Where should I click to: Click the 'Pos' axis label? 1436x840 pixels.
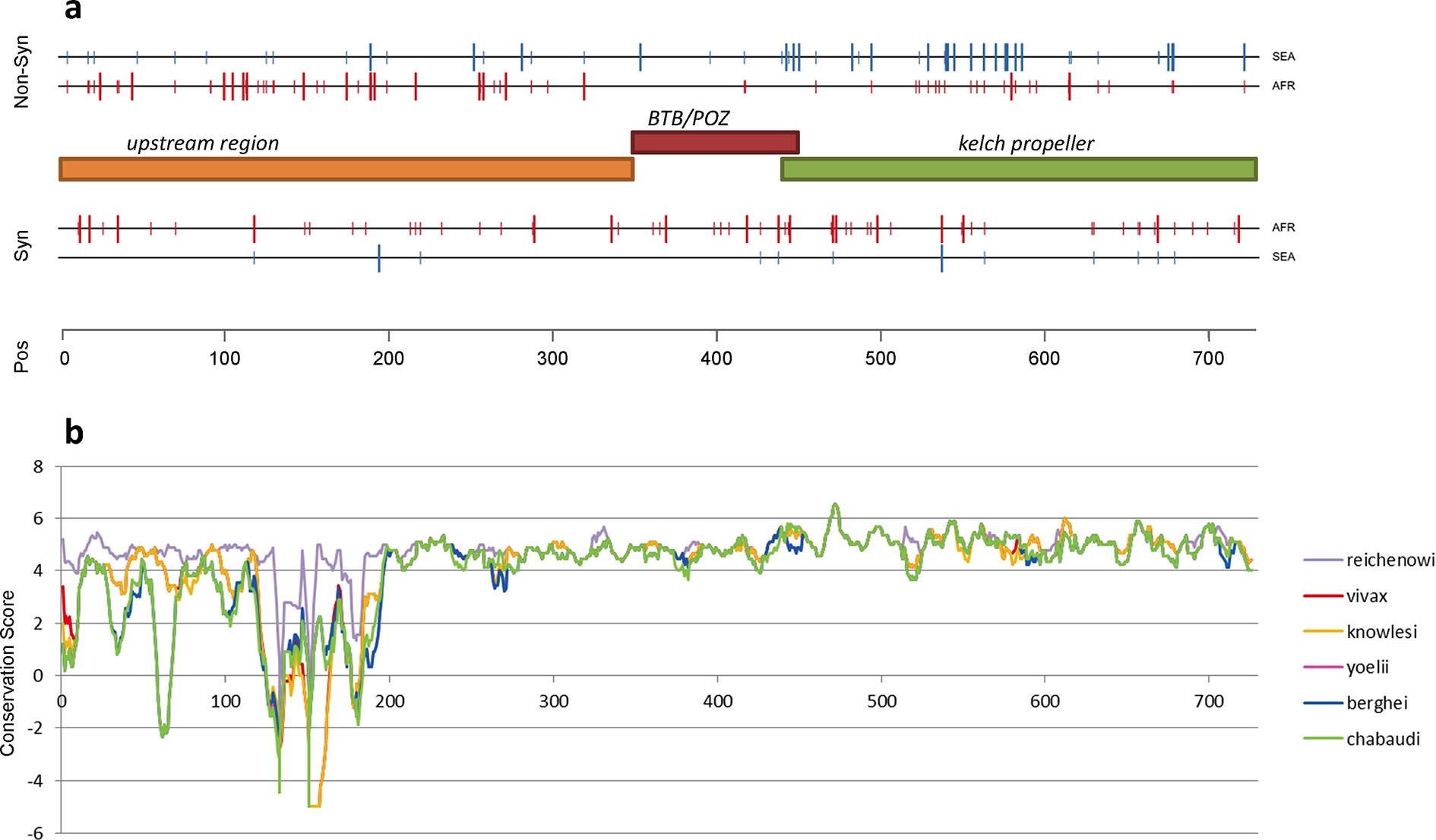pyautogui.click(x=21, y=356)
